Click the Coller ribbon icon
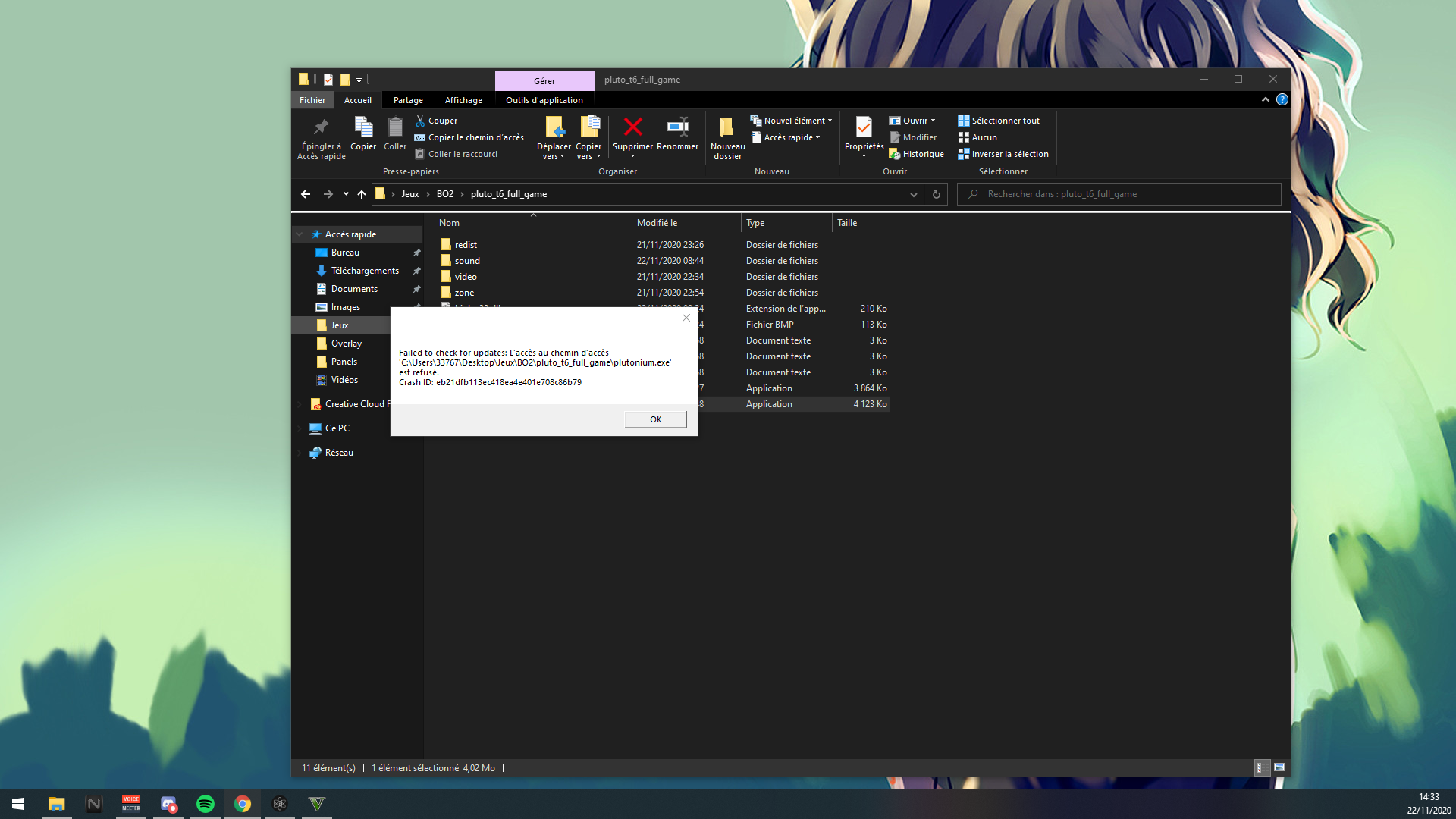Viewport: 1456px width, 819px height. click(395, 133)
